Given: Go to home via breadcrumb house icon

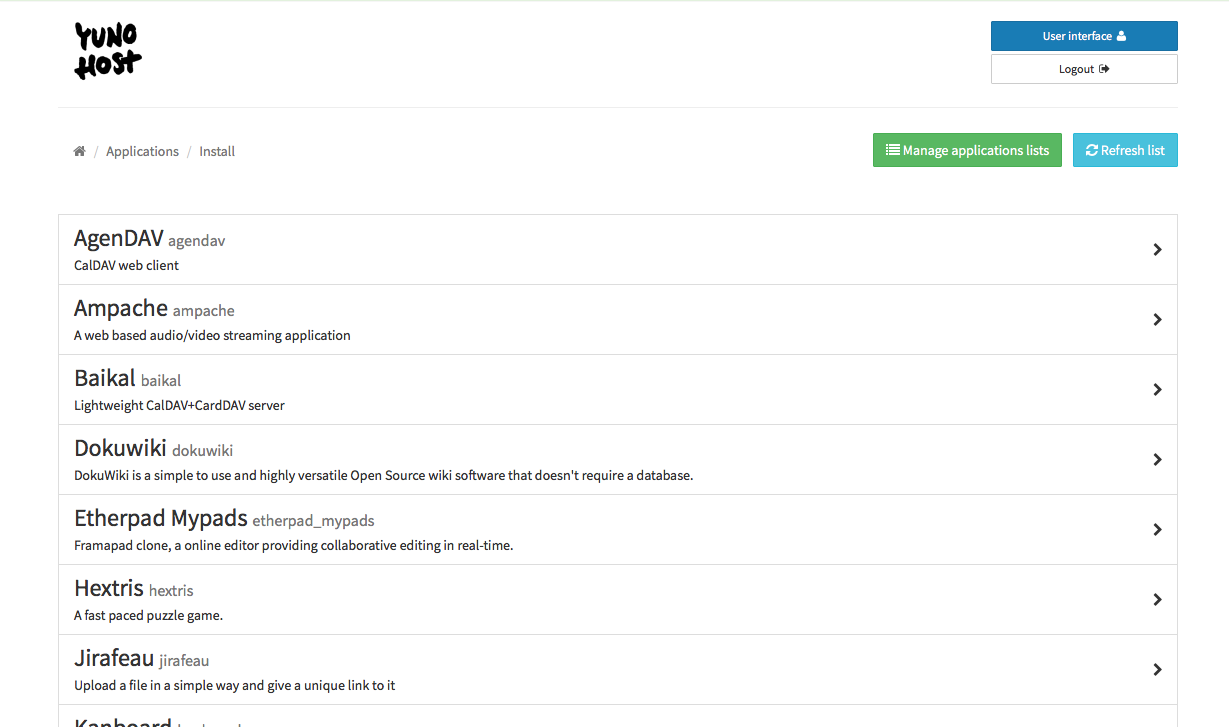Looking at the screenshot, I should (x=79, y=151).
